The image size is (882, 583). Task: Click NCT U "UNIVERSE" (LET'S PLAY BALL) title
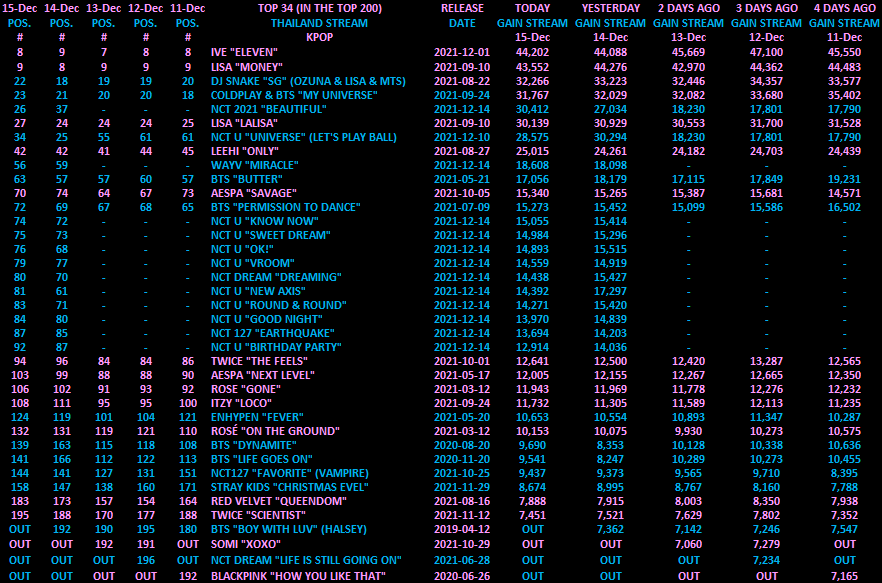click(x=304, y=137)
